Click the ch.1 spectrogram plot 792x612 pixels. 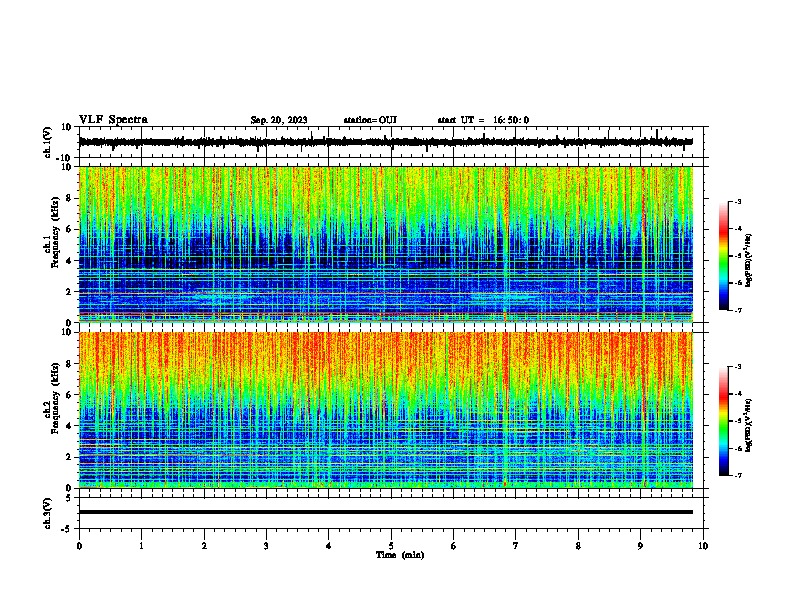tap(386, 244)
